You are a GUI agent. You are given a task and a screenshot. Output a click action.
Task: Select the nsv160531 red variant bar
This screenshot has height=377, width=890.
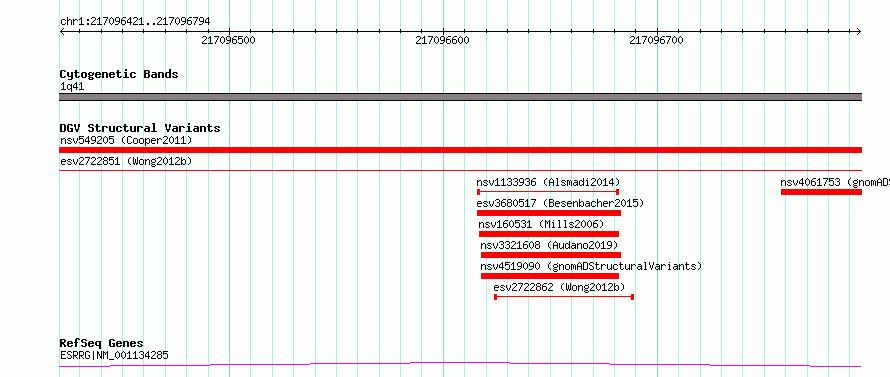tap(549, 234)
